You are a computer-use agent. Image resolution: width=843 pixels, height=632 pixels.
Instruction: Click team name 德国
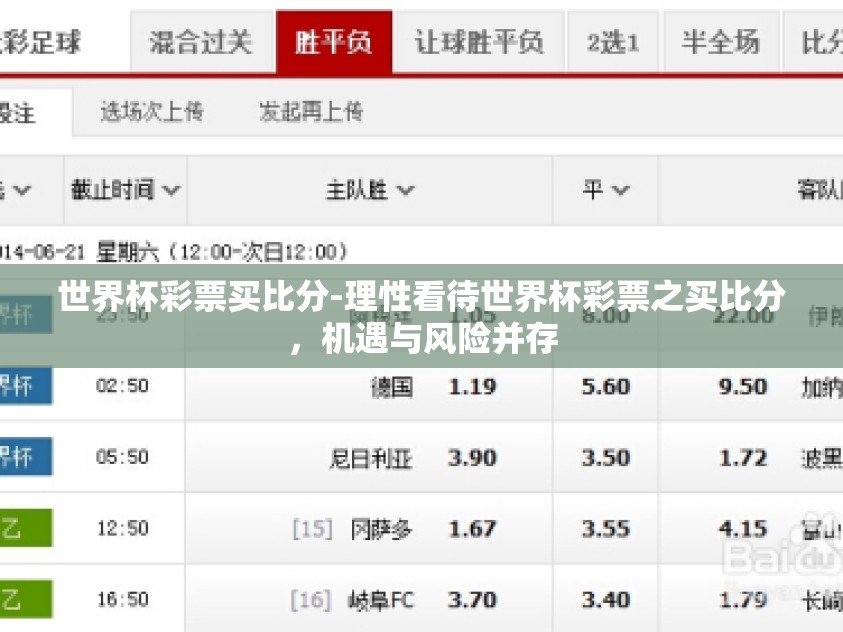click(392, 387)
